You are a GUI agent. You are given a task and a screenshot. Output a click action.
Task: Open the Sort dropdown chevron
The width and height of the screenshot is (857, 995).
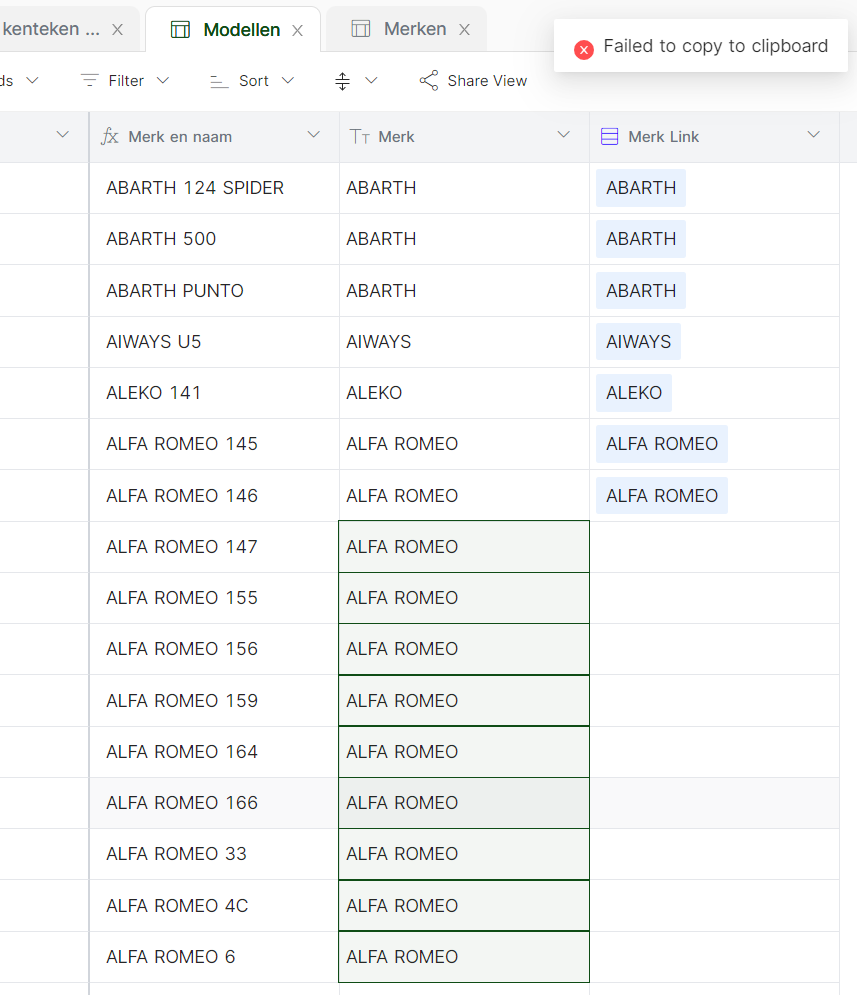coord(288,80)
